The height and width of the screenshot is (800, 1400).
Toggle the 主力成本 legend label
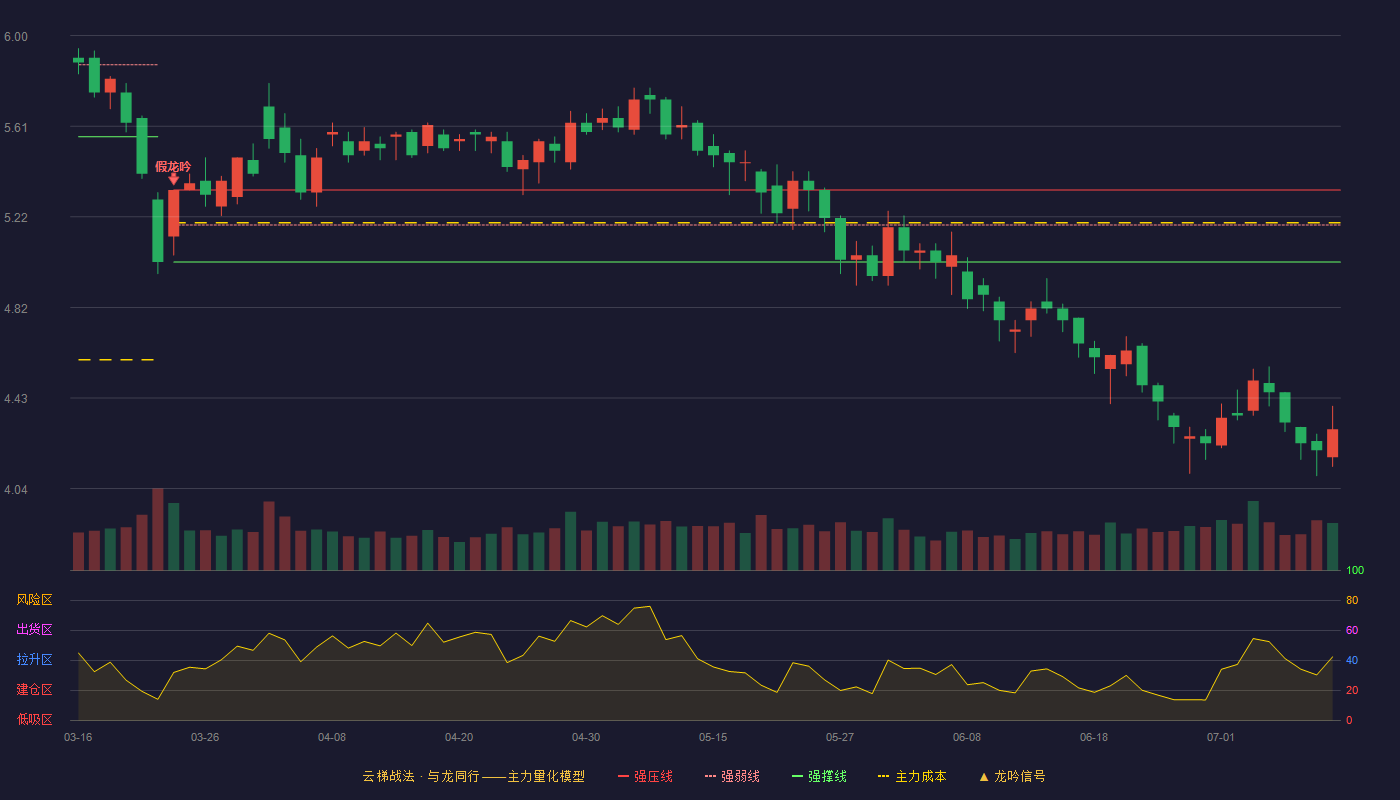click(920, 776)
